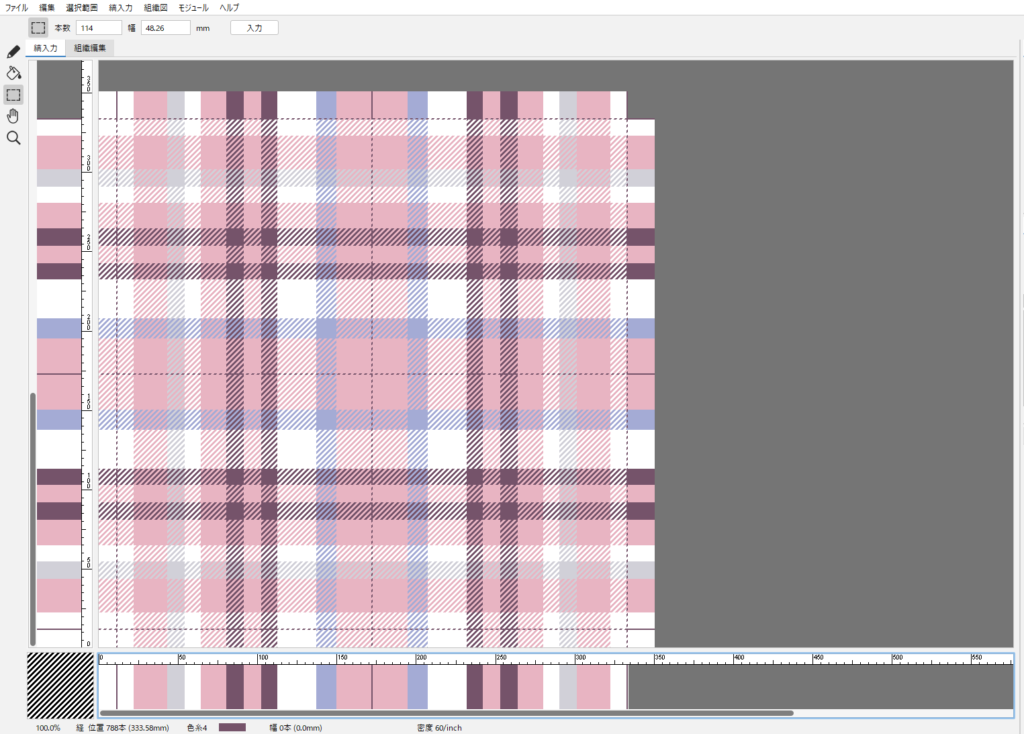Open the ファイル menu
Image resolution: width=1024 pixels, height=734 pixels.
(16, 8)
